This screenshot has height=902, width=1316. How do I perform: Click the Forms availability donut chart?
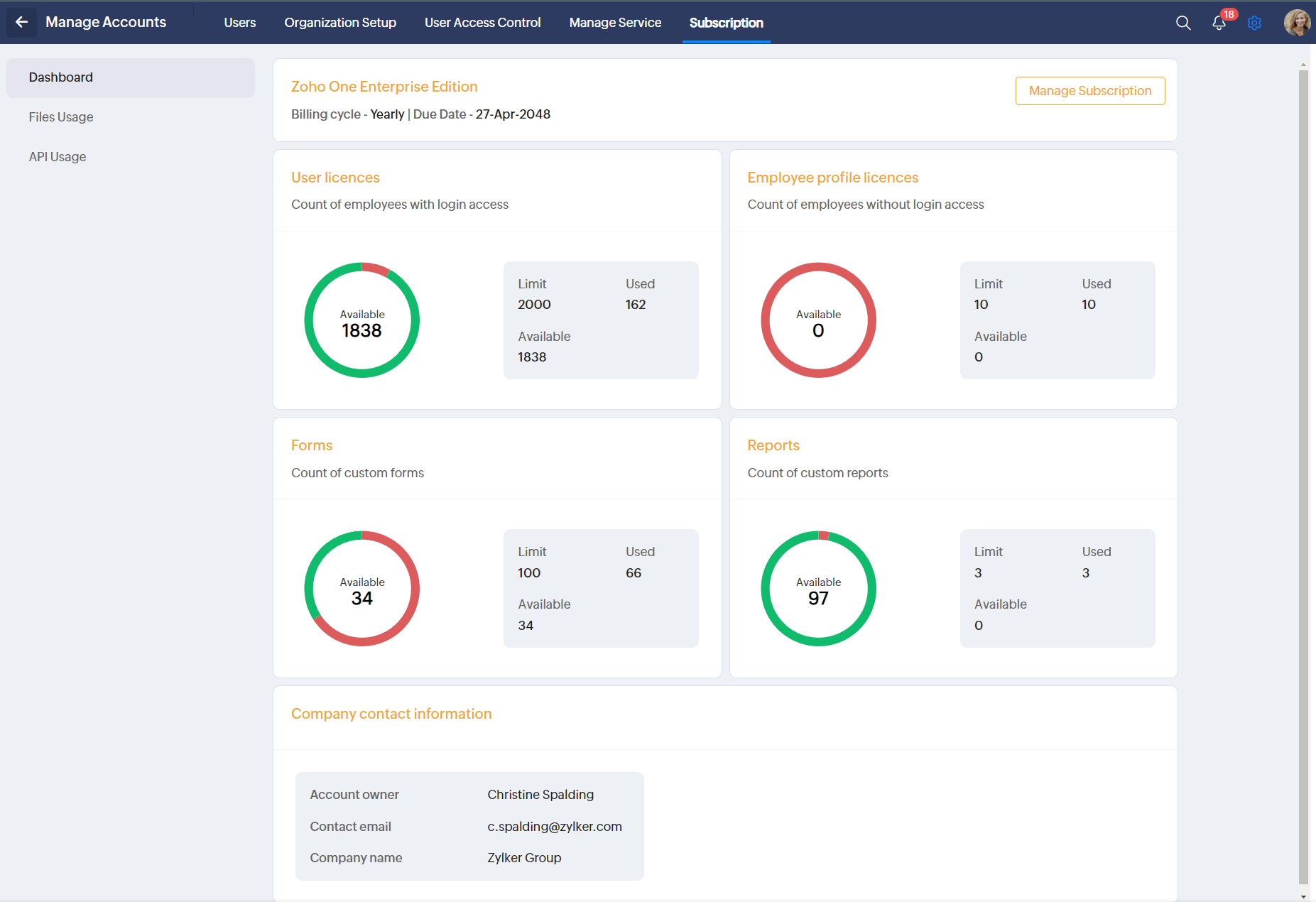click(x=361, y=589)
